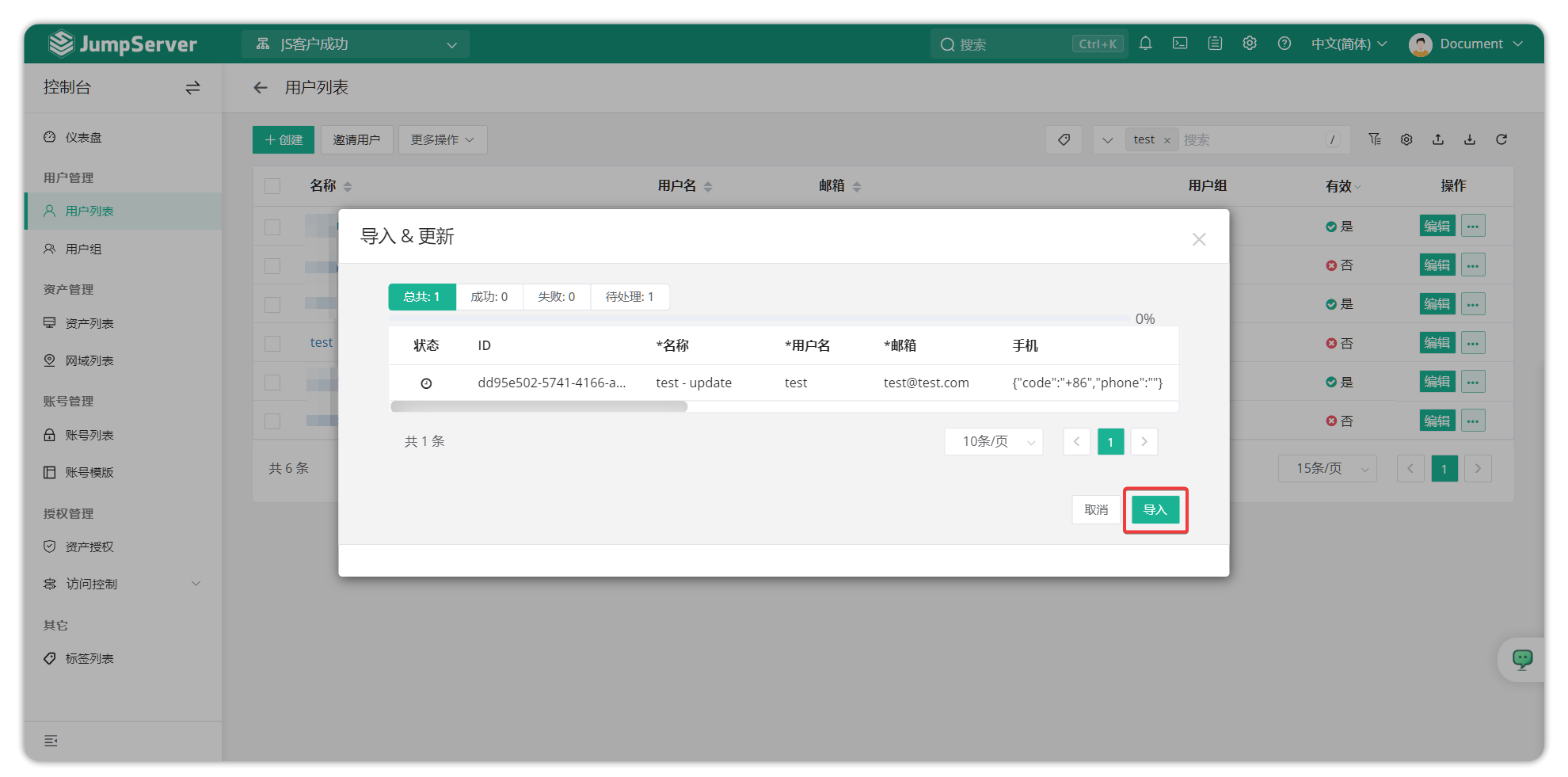1568x777 pixels.
Task: Open the 10条/页 page size dropdown
Action: click(993, 442)
